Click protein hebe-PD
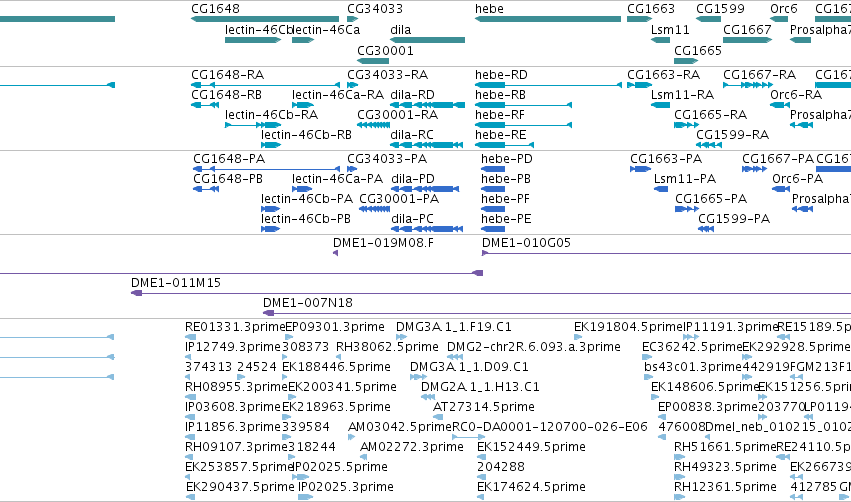Viewport: 851px width, 502px height. coord(506,159)
